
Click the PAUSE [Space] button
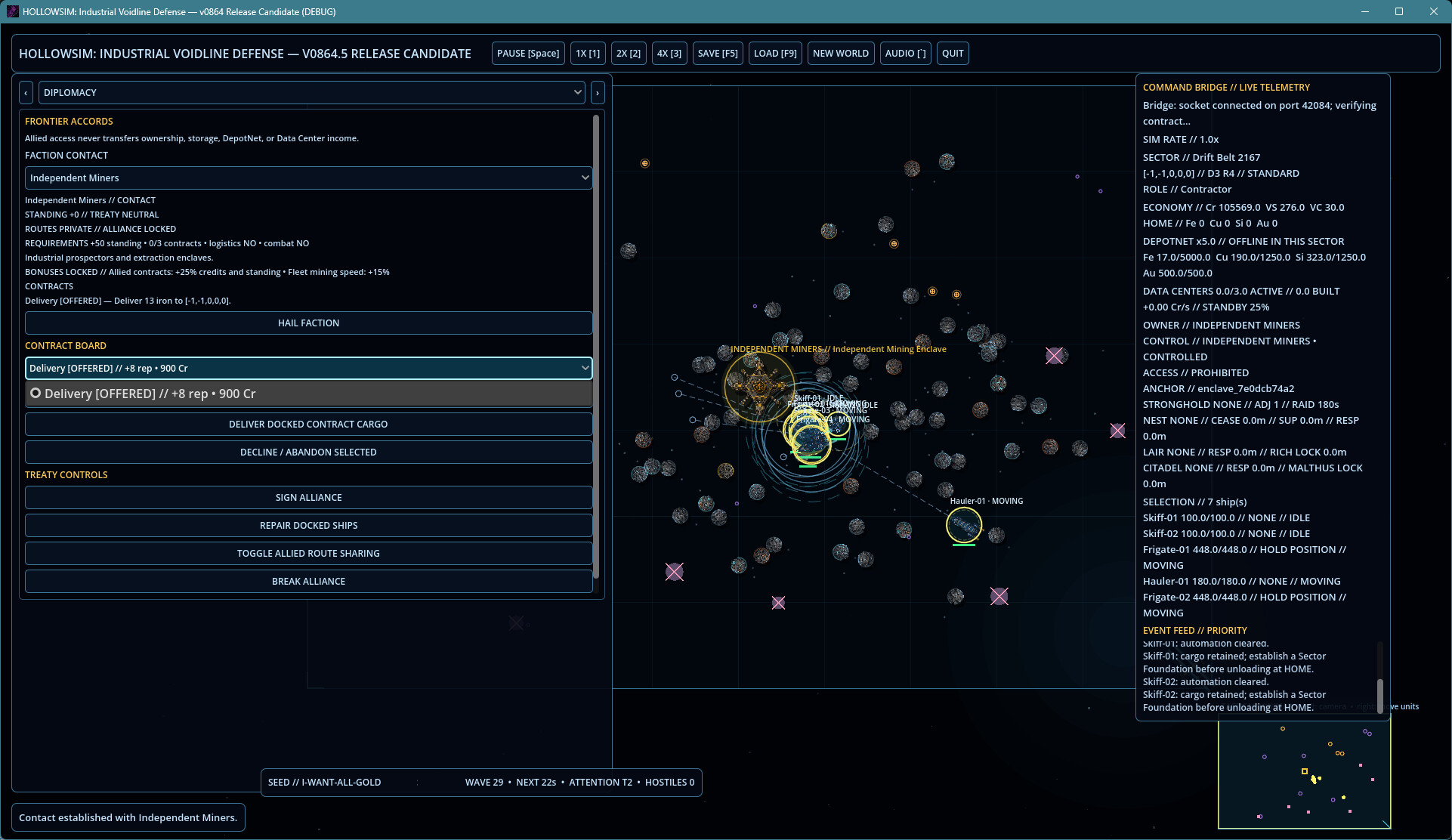coord(528,54)
